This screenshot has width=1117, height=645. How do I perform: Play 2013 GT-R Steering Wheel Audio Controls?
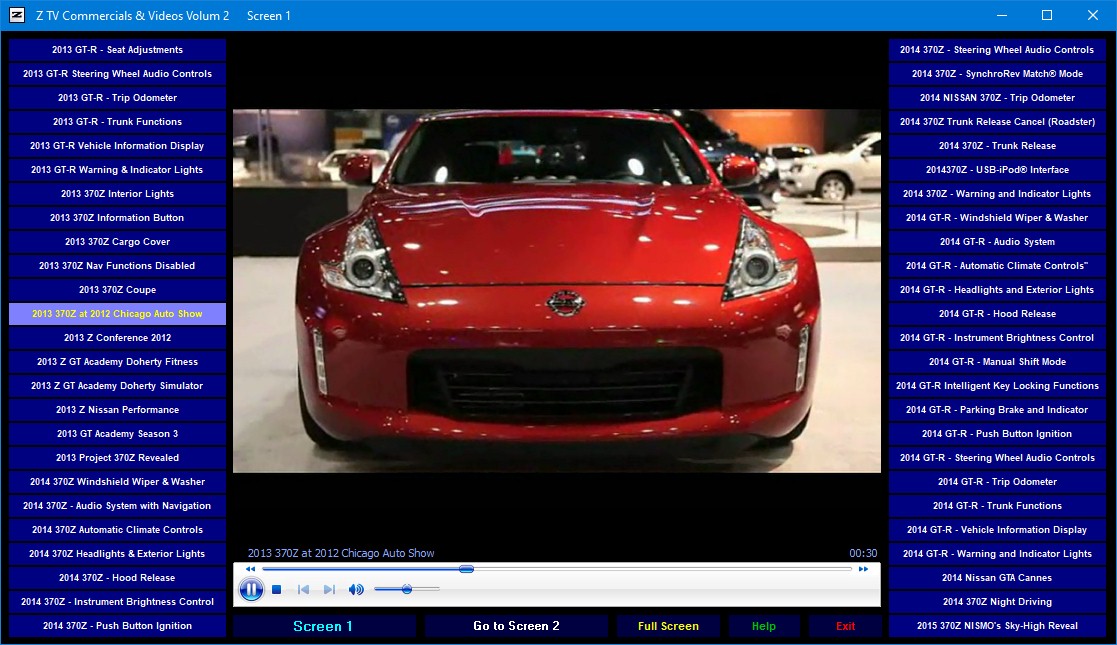coord(118,73)
